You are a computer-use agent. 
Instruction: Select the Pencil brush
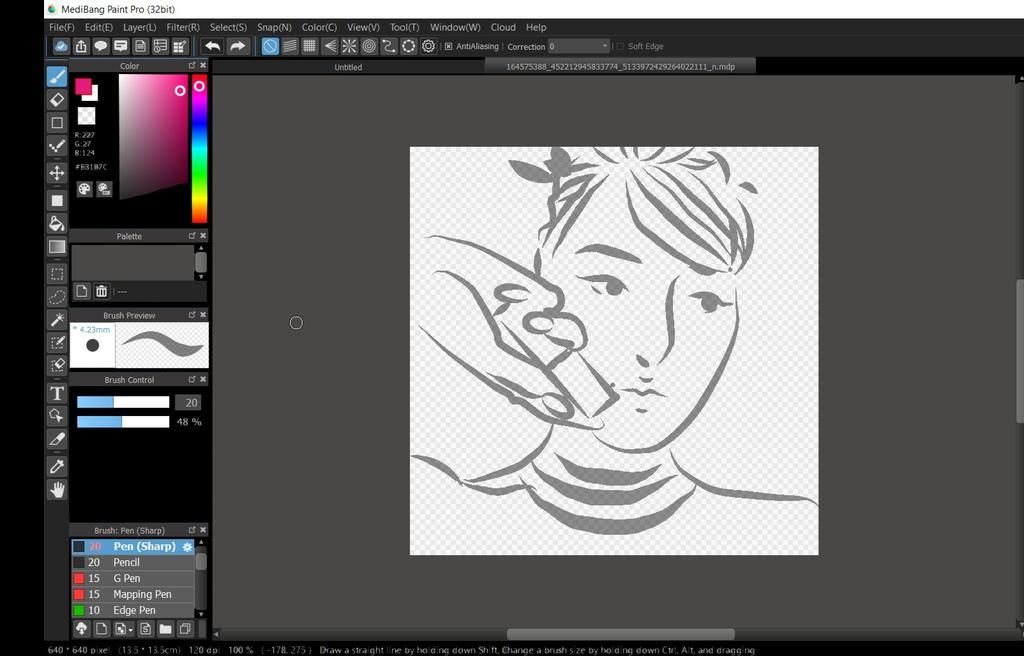tap(133, 563)
